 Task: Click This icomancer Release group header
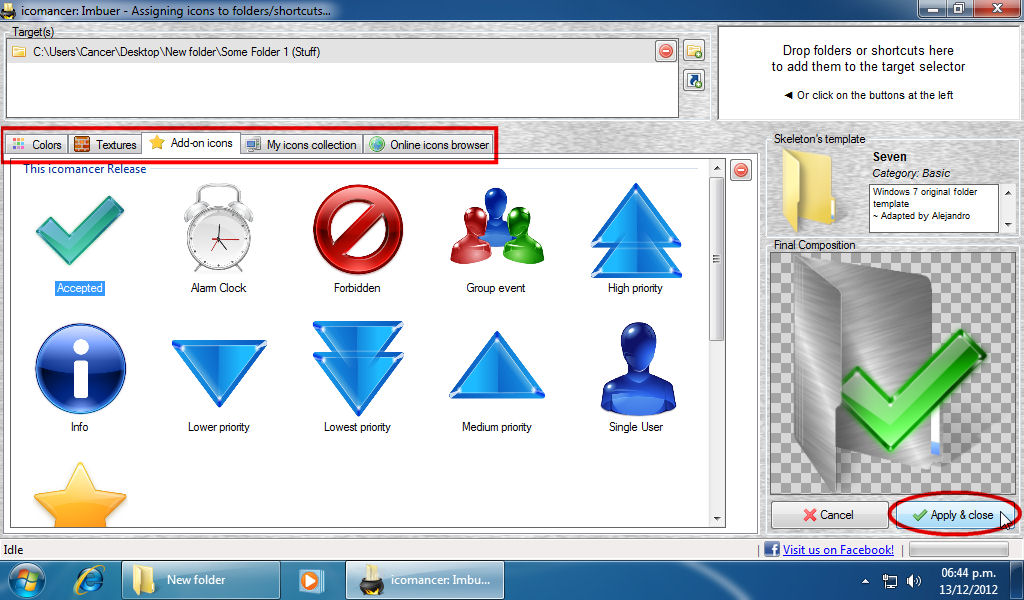[85, 169]
